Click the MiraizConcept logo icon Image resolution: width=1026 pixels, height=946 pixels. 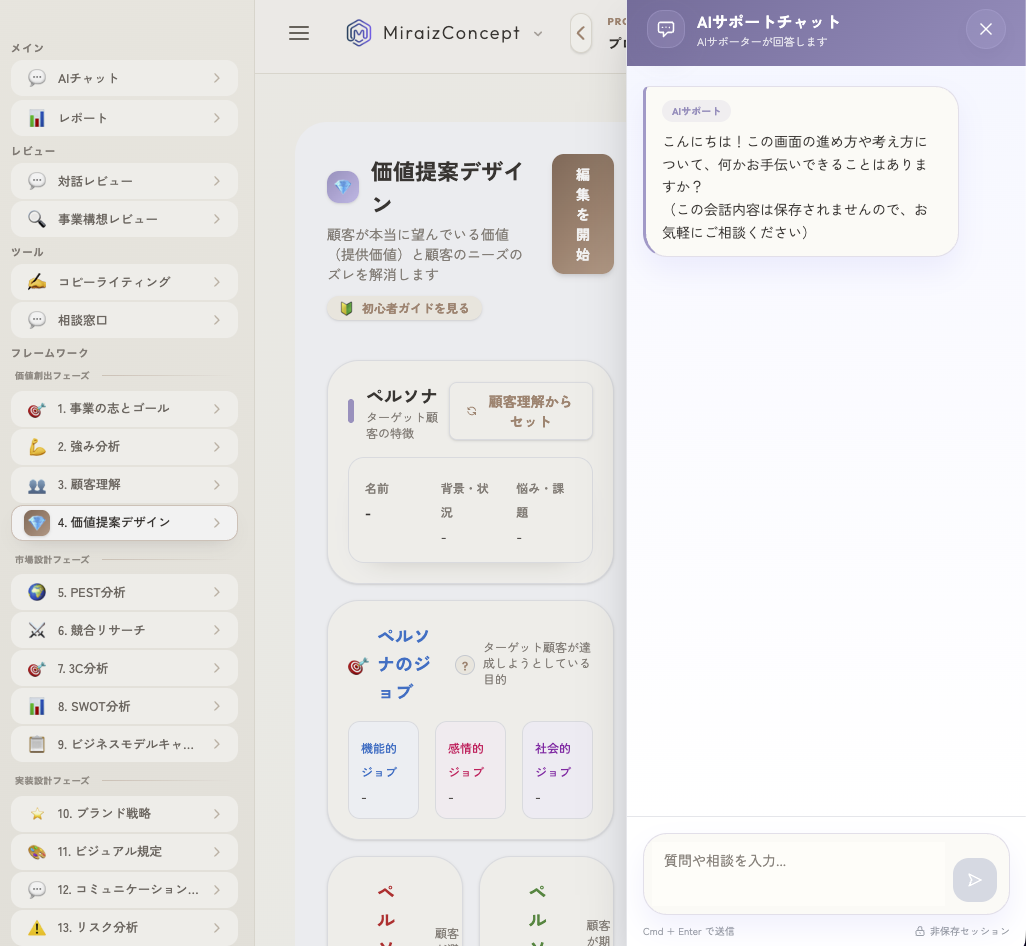point(359,33)
